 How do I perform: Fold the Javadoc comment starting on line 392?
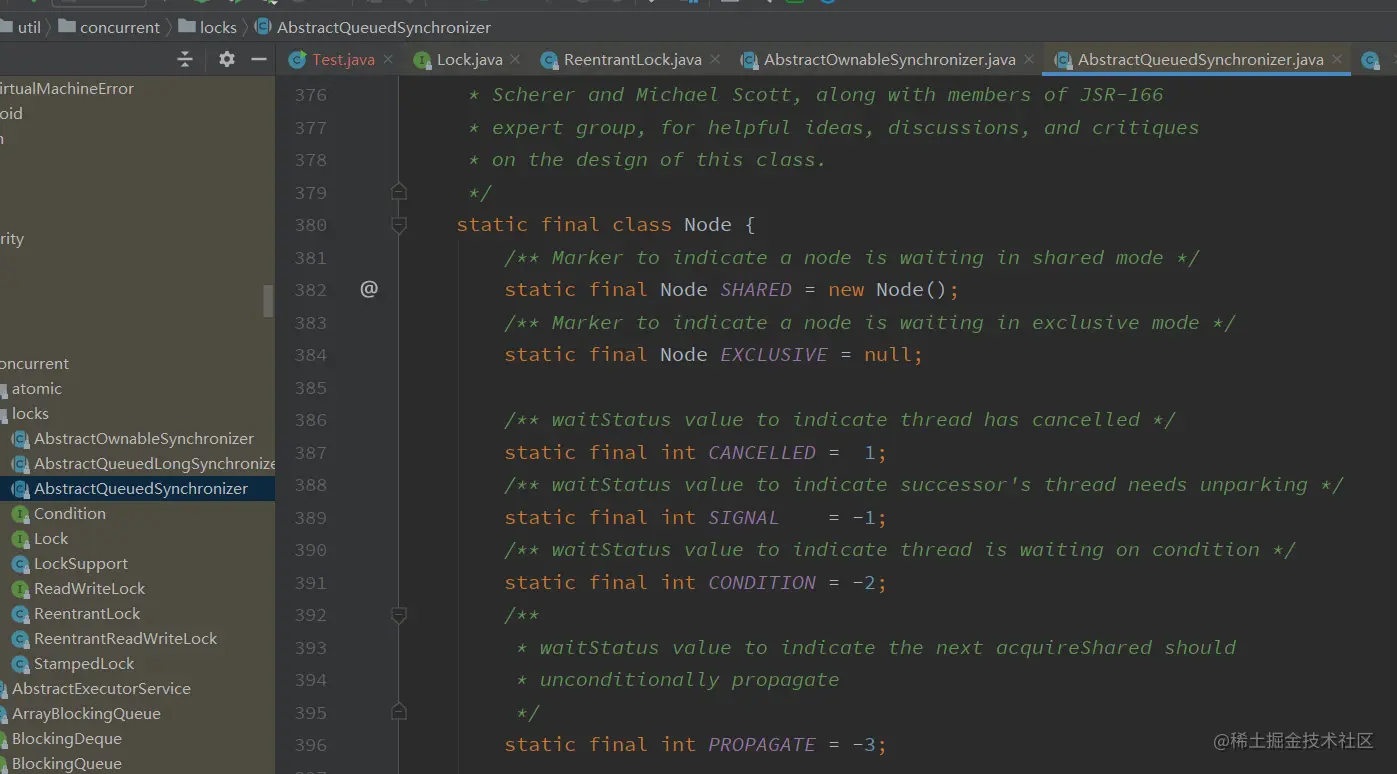(x=399, y=615)
